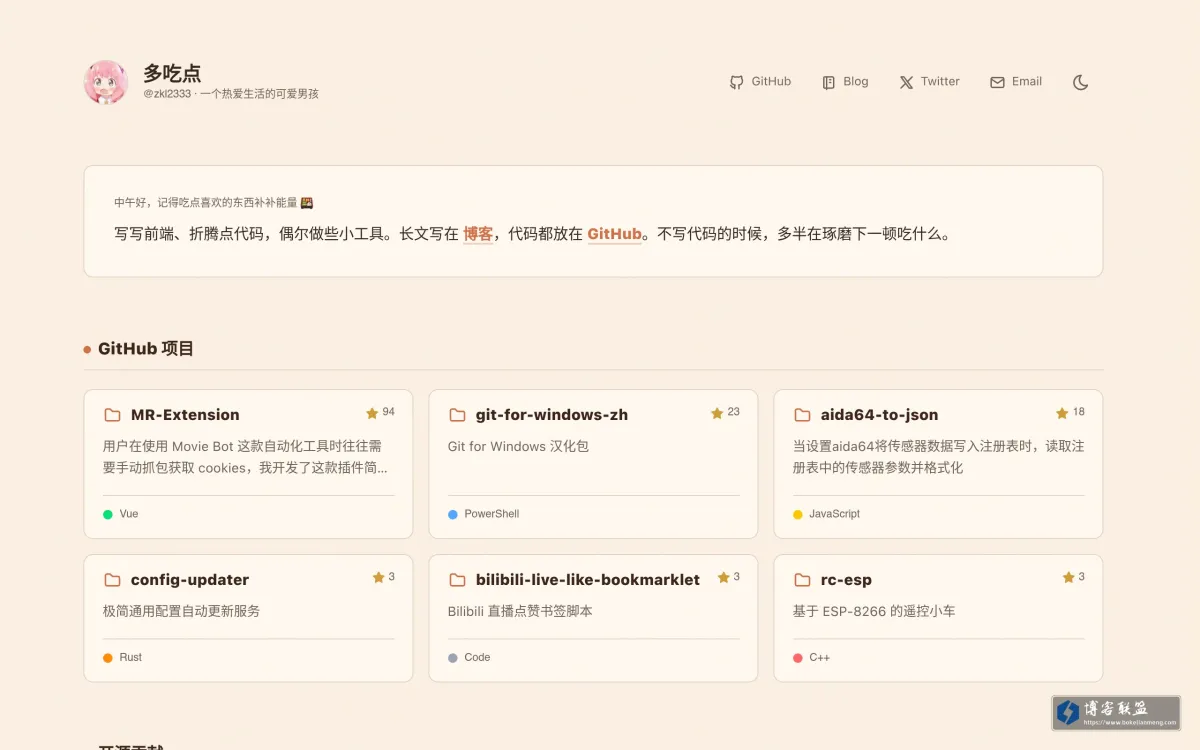Click the Email envelope icon in header
Viewport: 1200px width, 750px height.
(x=997, y=82)
